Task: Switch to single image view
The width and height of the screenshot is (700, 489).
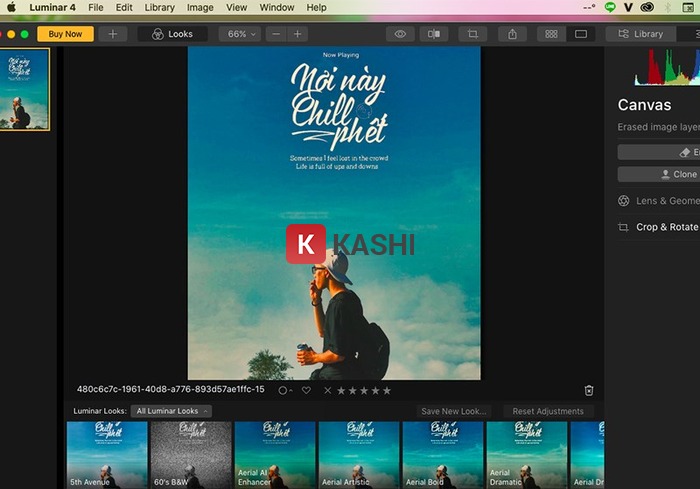Action: [581, 34]
